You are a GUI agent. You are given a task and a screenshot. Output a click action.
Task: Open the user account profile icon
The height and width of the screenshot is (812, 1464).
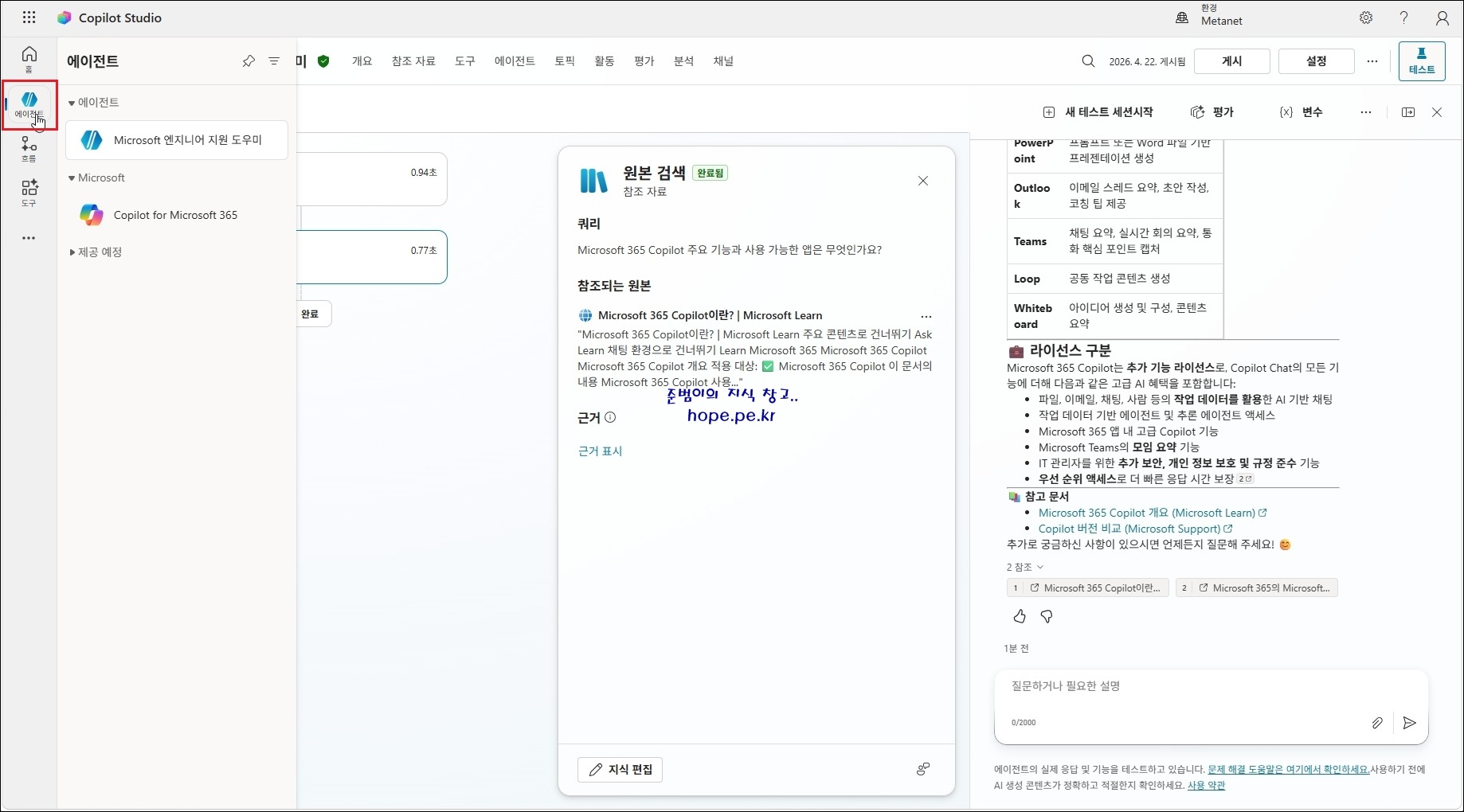click(1442, 18)
